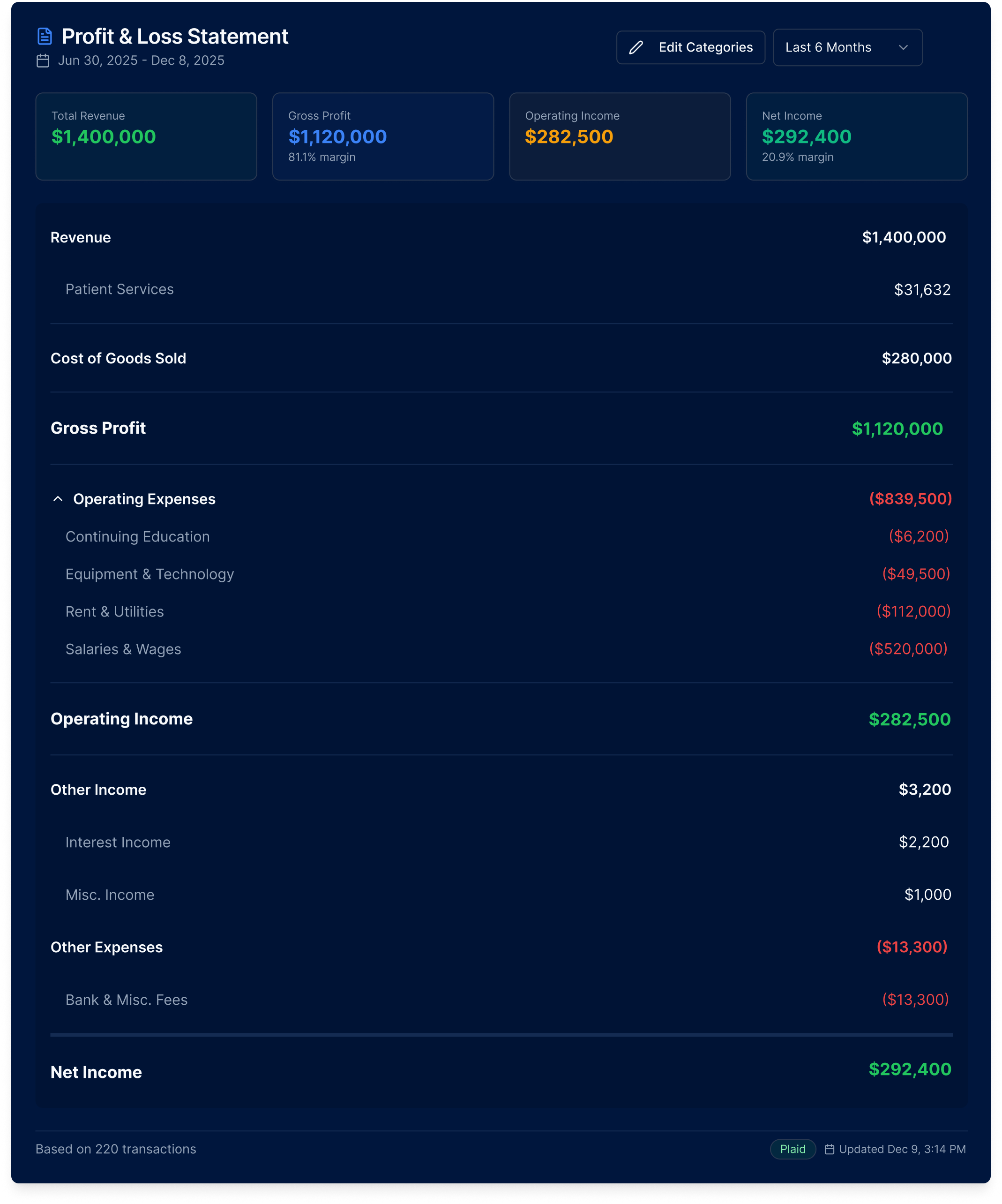Viewport: 1002px width, 1204px height.
Task: Click the document icon beside the title
Action: 45,36
